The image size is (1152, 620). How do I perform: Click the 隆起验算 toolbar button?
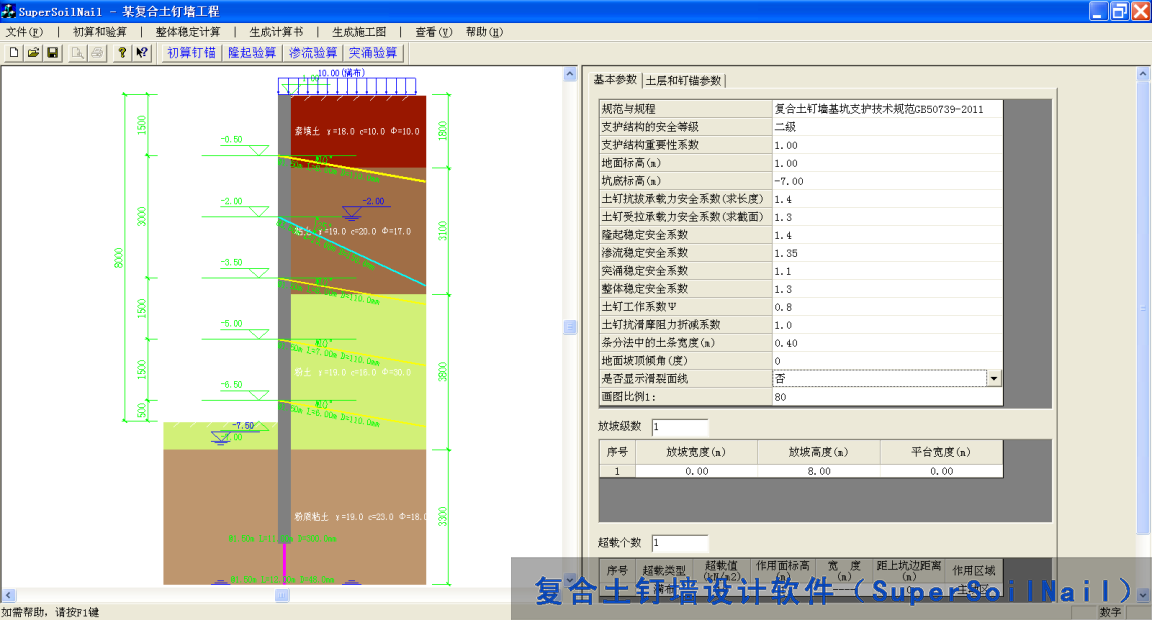click(x=252, y=53)
